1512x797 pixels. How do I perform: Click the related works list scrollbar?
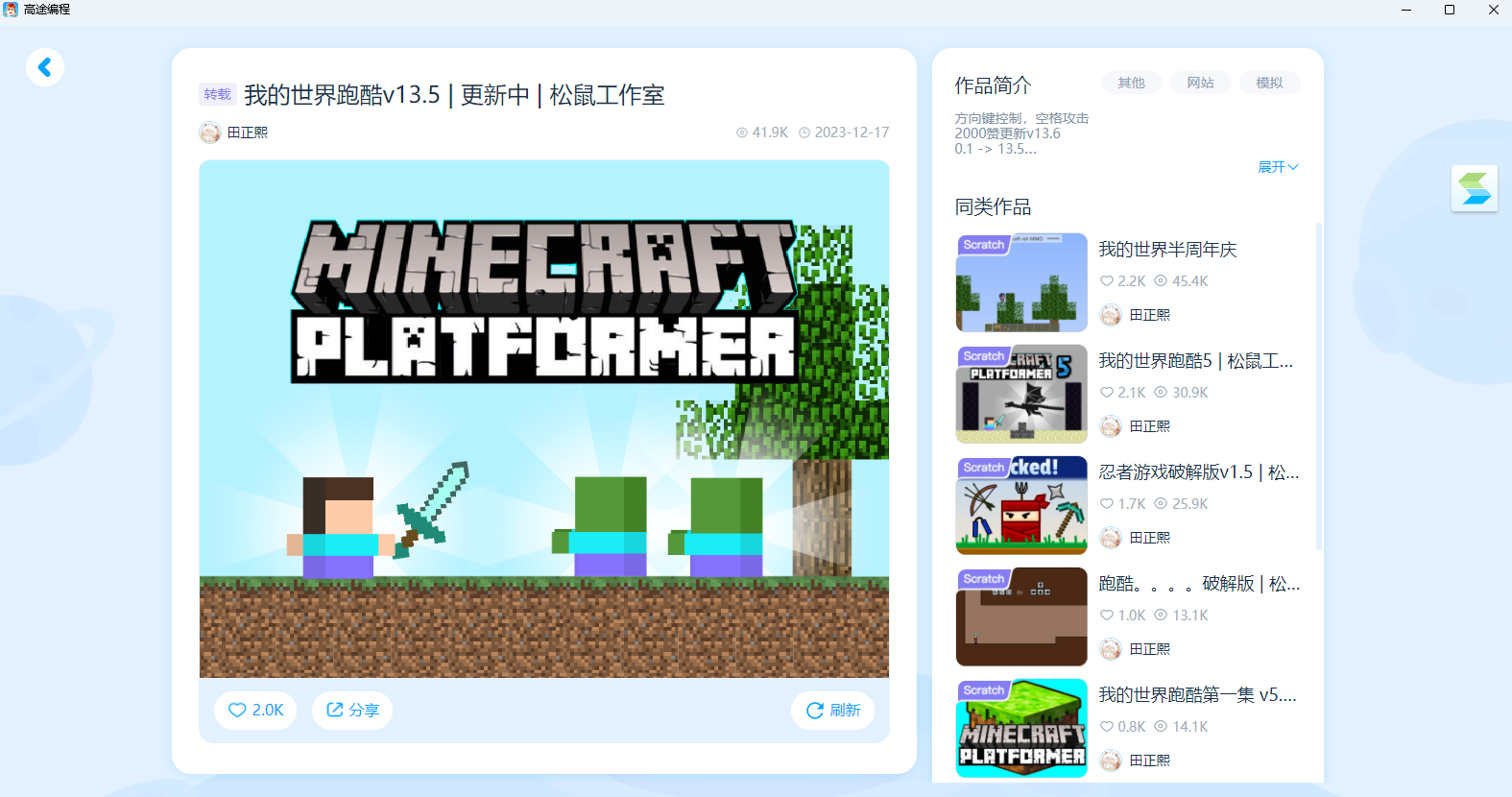[1319, 386]
